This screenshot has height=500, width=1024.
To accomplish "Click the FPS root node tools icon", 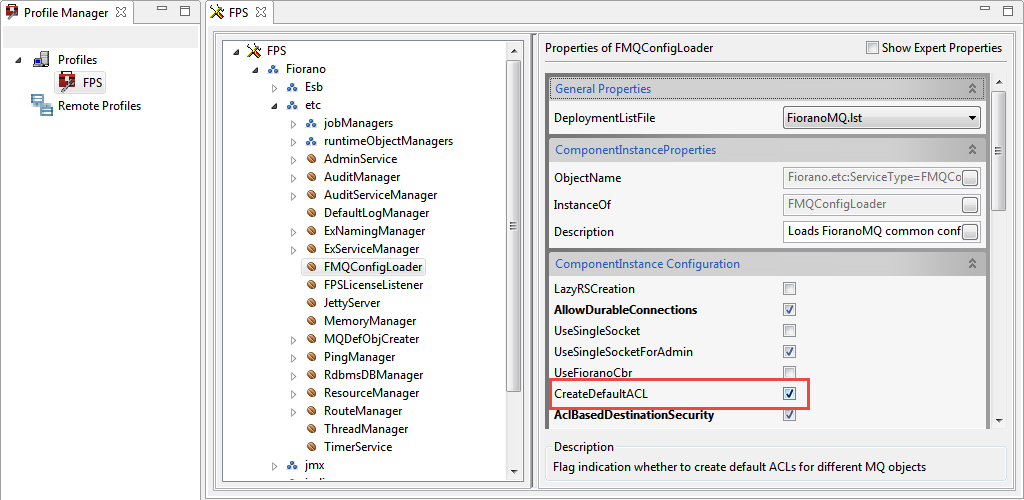I will click(254, 51).
